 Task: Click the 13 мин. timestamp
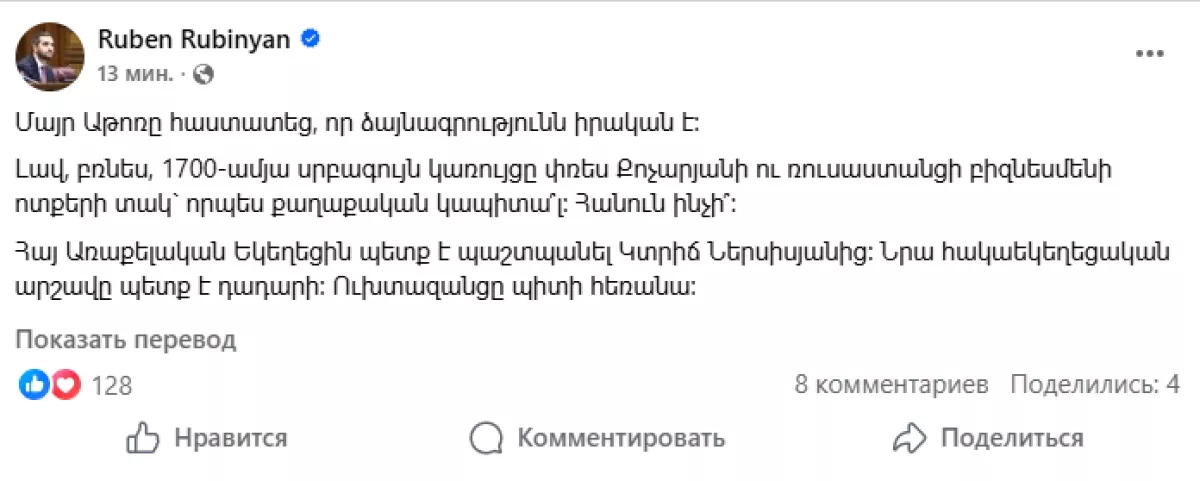coord(135,74)
